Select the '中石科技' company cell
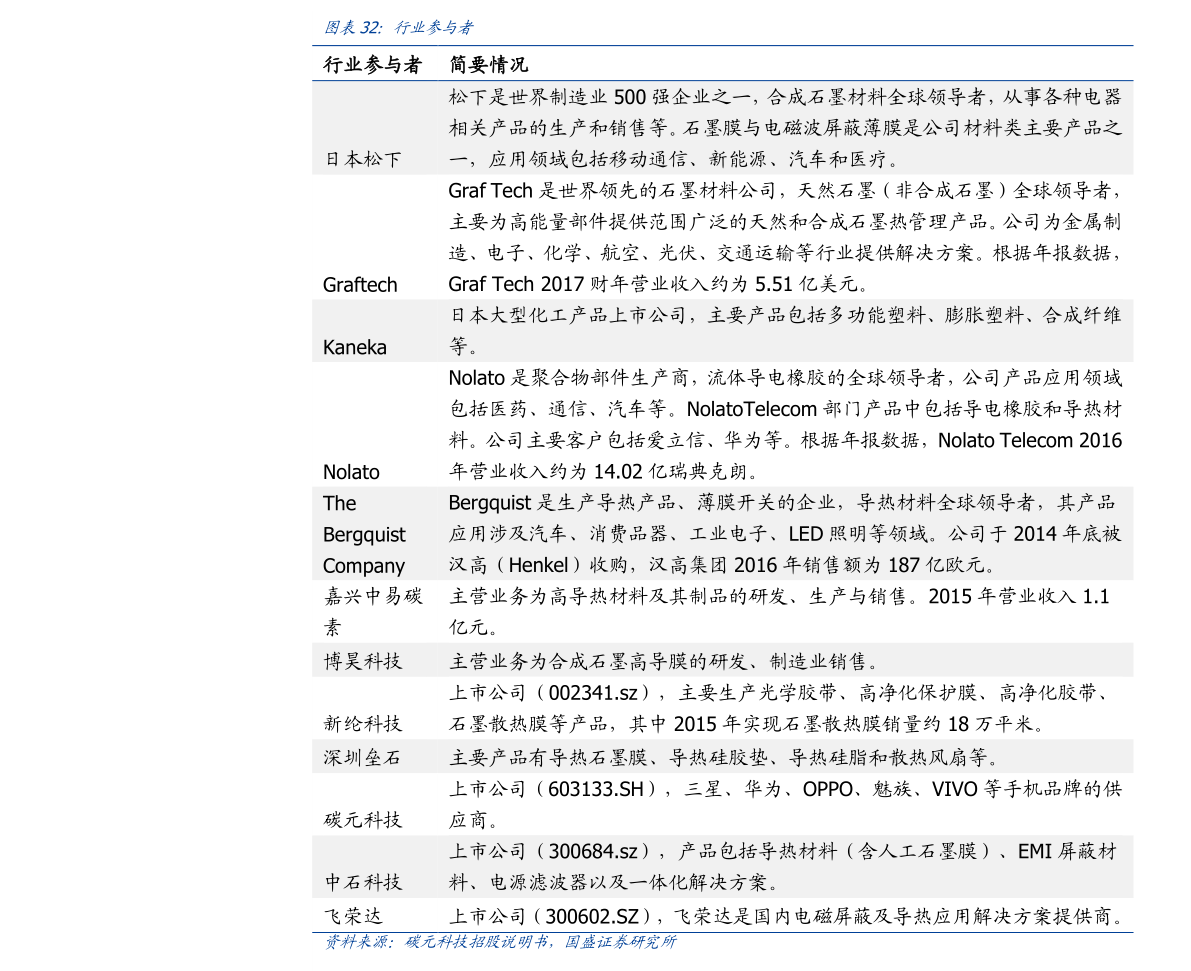The width and height of the screenshot is (1191, 971). [362, 882]
